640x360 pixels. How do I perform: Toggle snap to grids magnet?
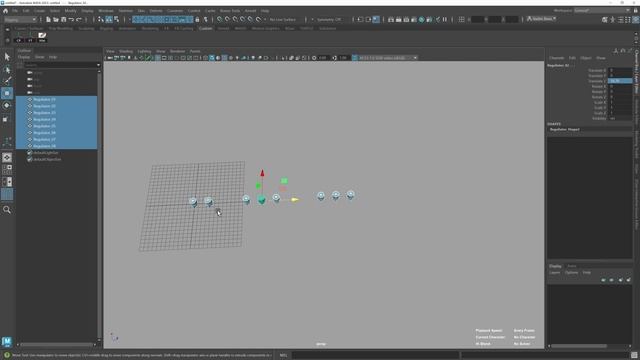coord(220,19)
